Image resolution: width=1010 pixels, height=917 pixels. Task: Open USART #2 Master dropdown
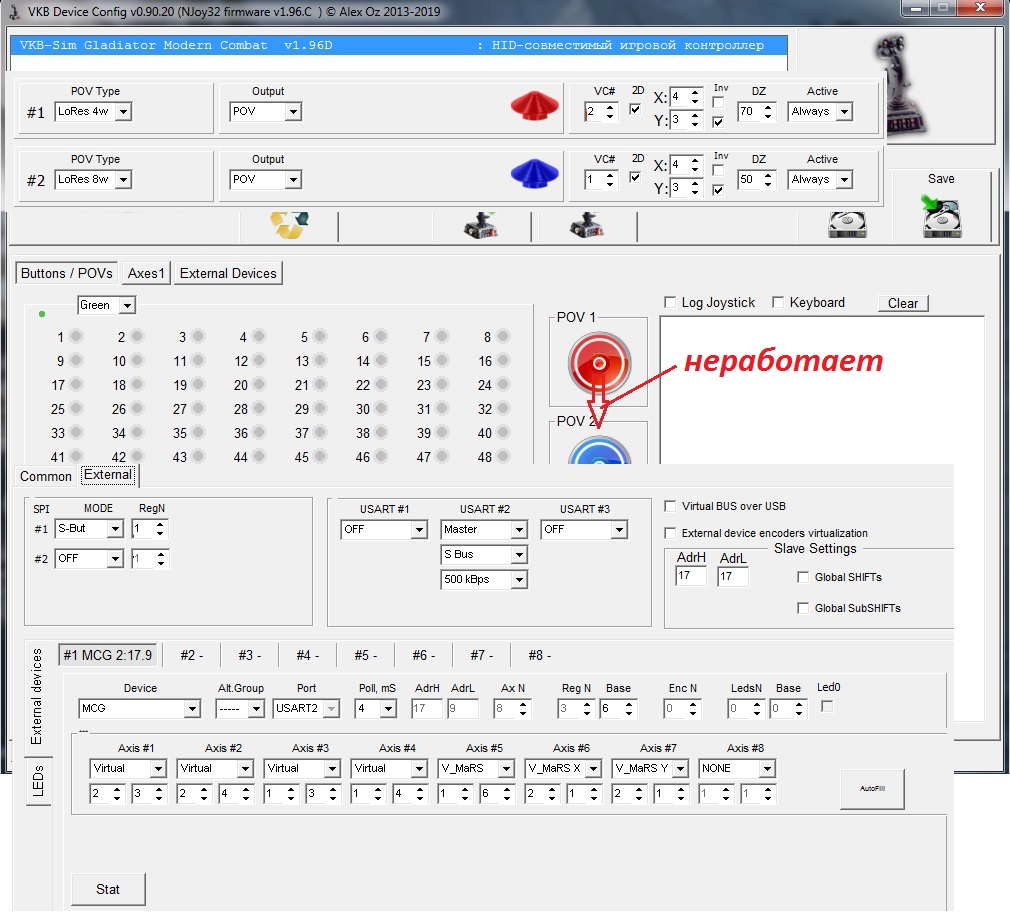[519, 529]
